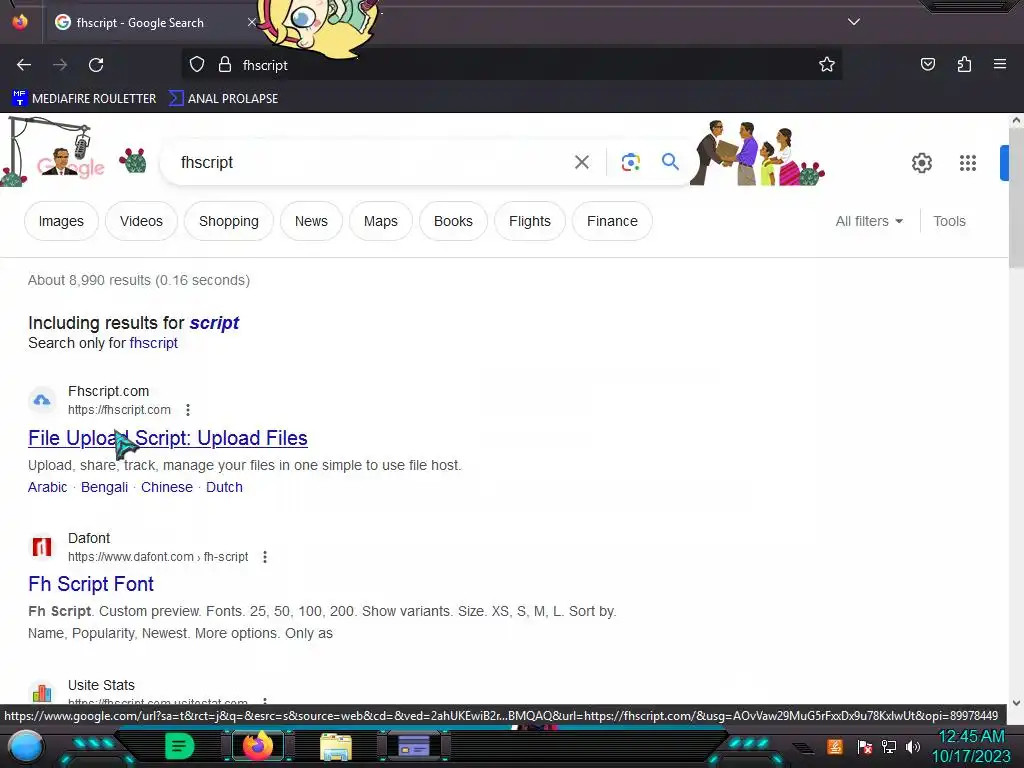Expand the list all tabs chevron

854,22
